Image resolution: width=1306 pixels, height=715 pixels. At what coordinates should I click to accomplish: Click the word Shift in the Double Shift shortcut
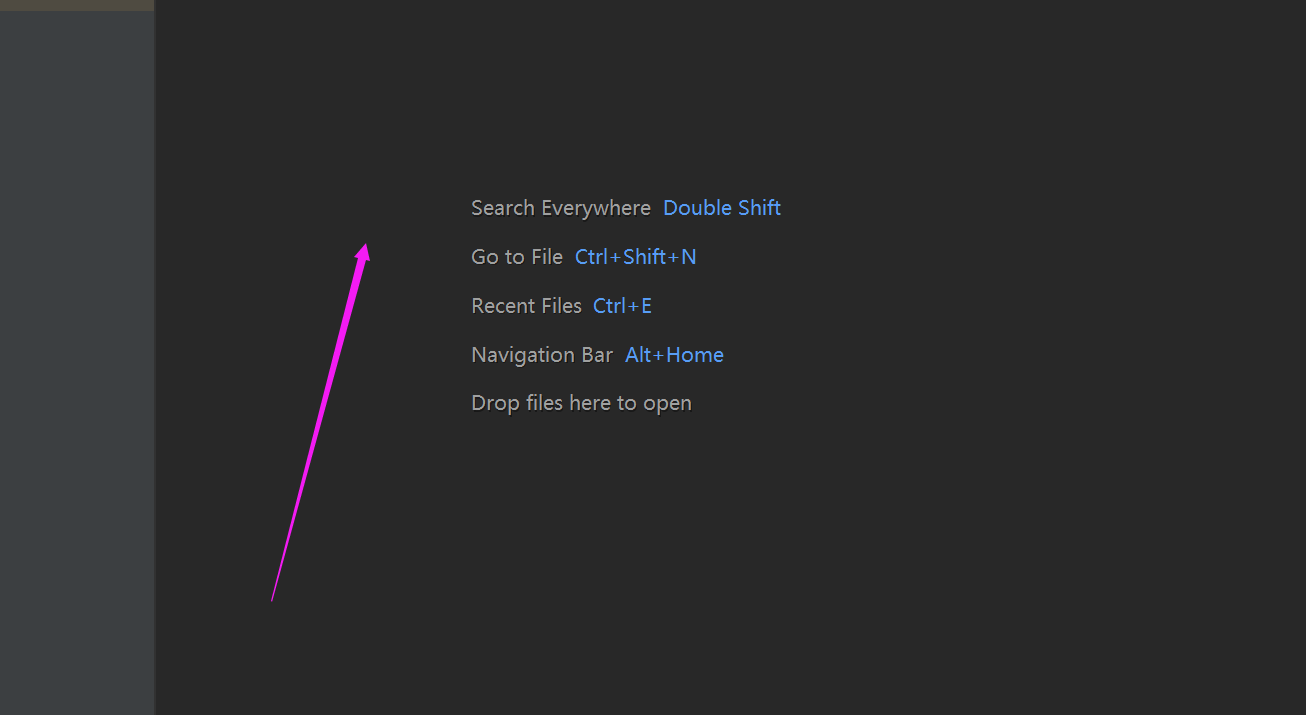pyautogui.click(x=758, y=208)
